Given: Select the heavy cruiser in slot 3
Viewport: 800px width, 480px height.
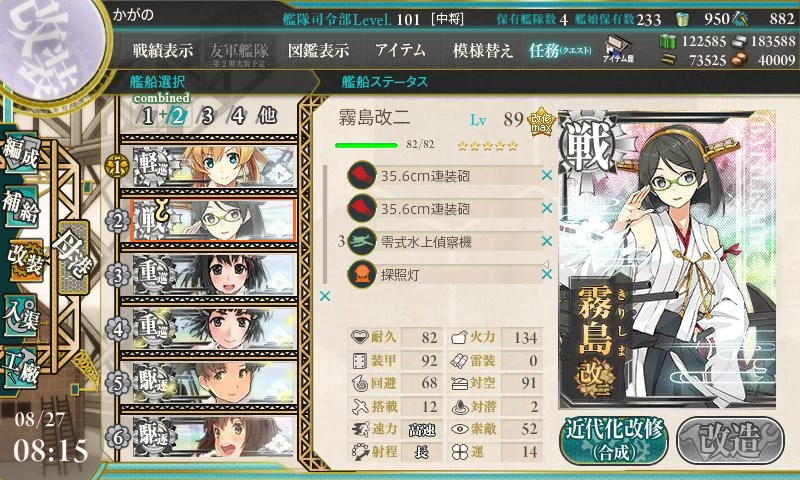Looking at the screenshot, I should point(214,274).
